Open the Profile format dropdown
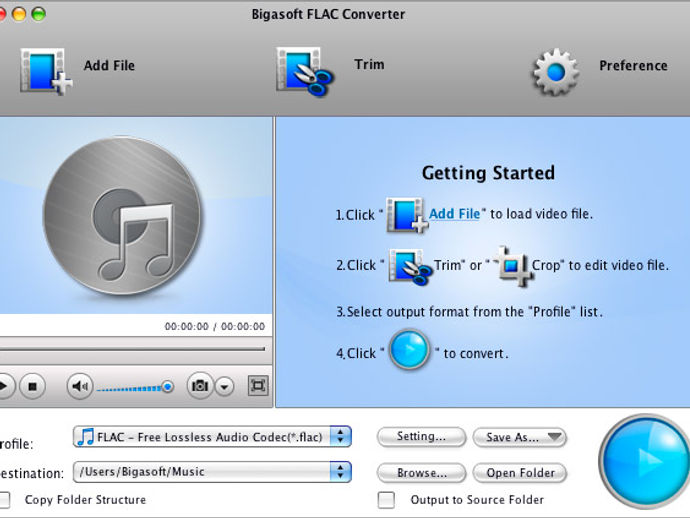The height and width of the screenshot is (518, 690). pyautogui.click(x=212, y=437)
